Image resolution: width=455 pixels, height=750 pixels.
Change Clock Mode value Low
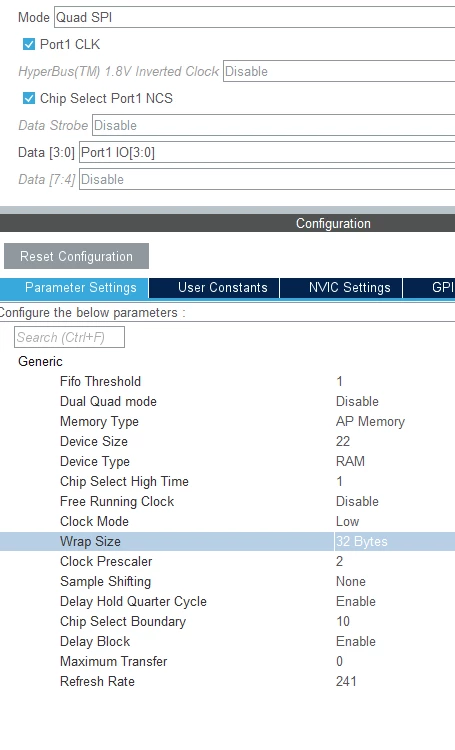coord(347,521)
